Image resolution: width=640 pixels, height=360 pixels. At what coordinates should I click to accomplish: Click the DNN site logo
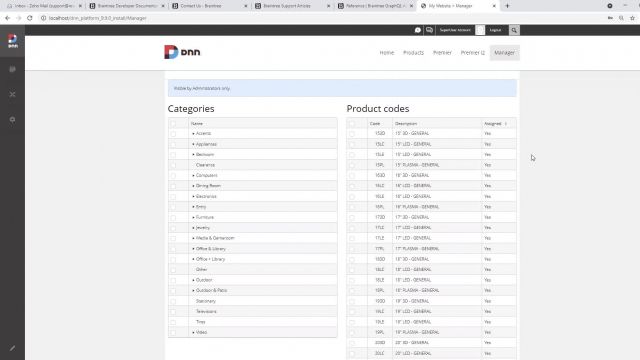coord(182,52)
